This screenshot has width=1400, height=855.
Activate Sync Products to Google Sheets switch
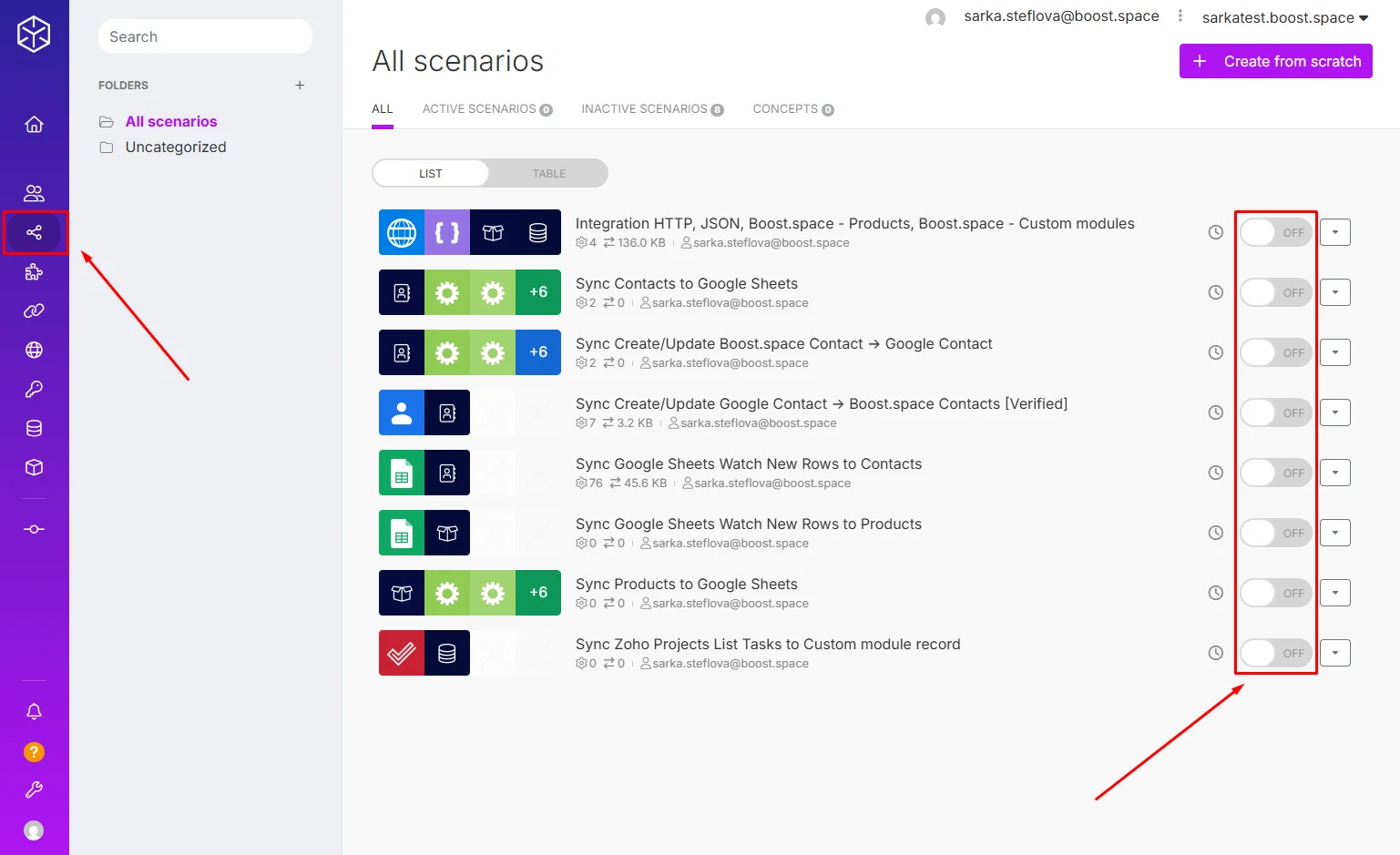(1276, 593)
